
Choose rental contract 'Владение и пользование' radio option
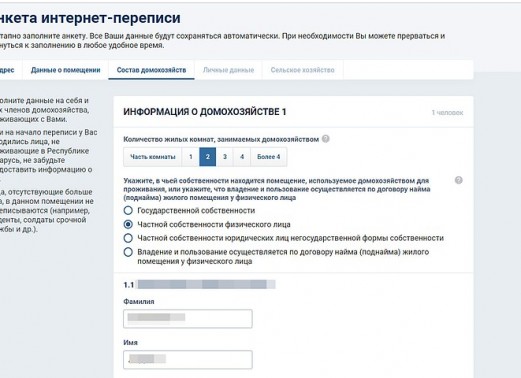128,252
